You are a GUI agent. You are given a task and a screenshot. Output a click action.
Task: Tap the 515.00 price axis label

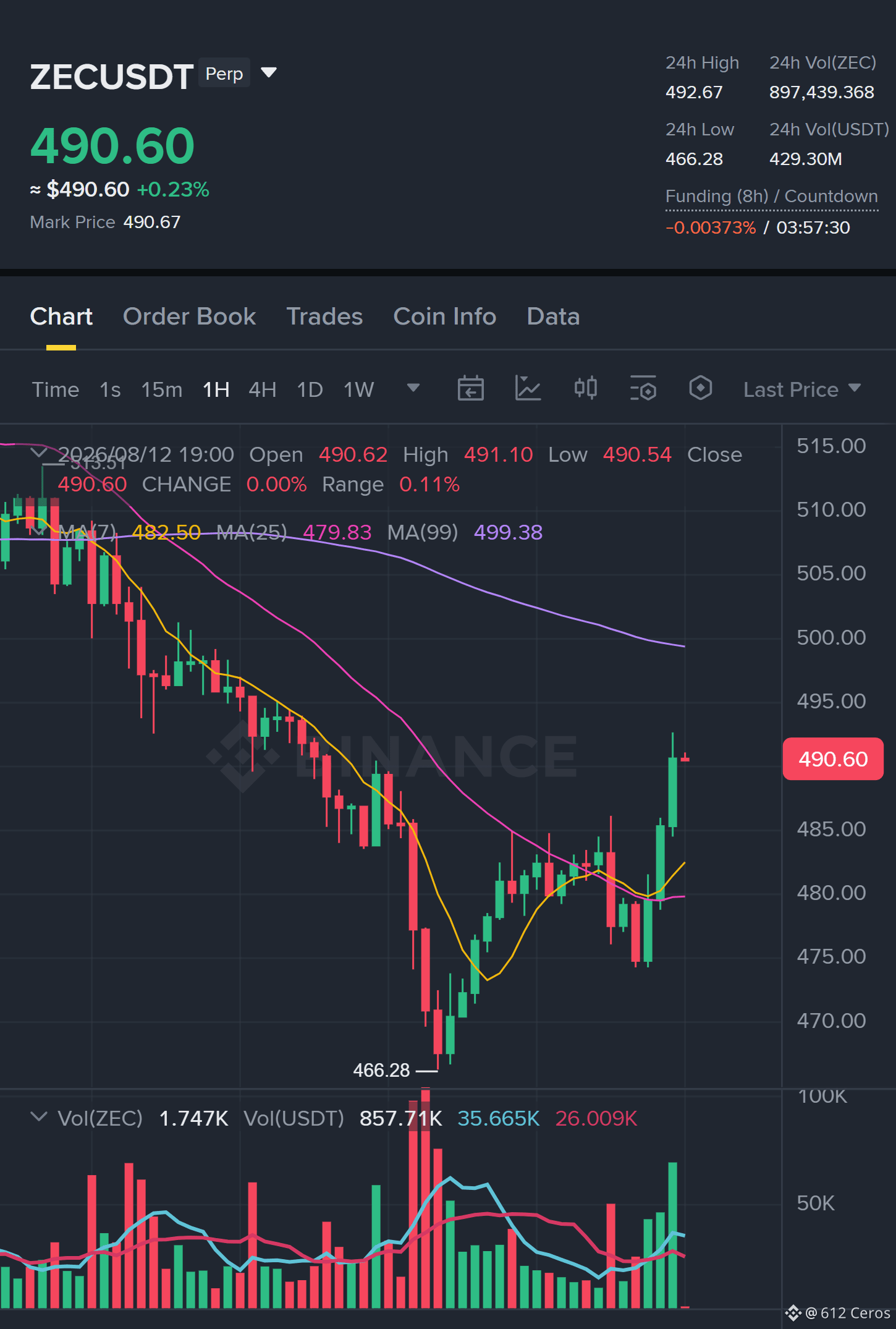[x=831, y=446]
